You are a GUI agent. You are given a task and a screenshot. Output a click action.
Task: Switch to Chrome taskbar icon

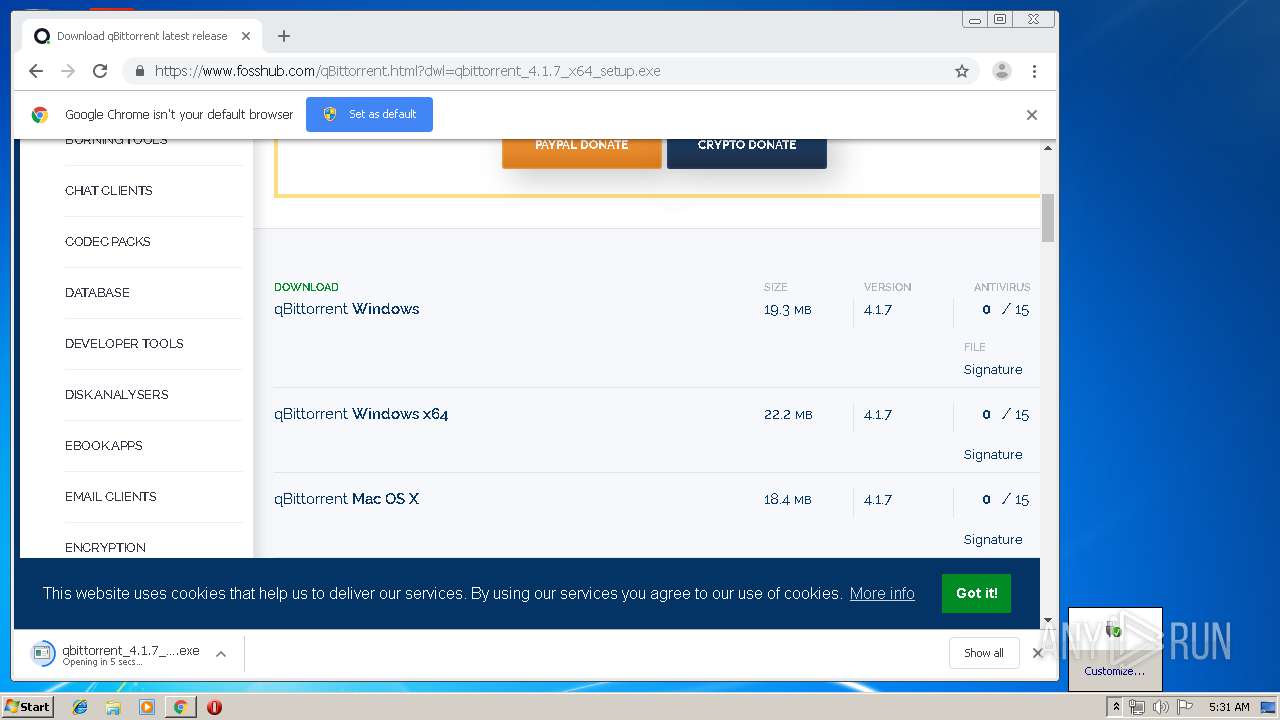coord(180,707)
